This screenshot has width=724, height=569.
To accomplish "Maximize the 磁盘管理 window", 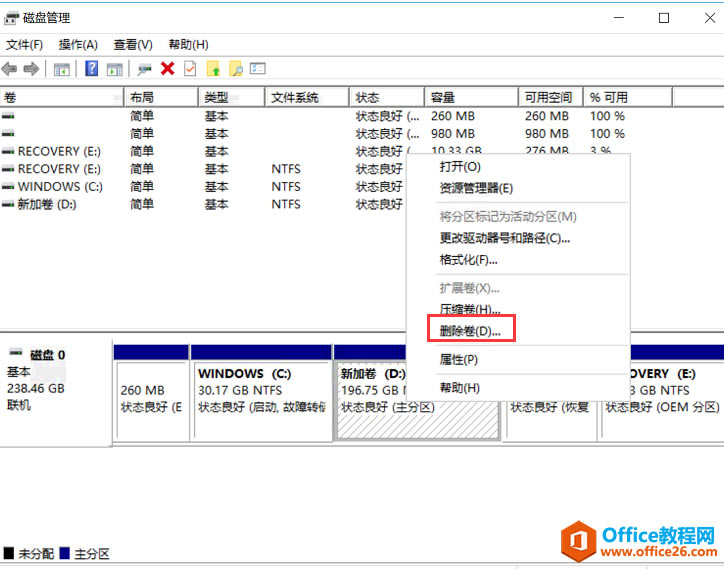I will point(664,18).
